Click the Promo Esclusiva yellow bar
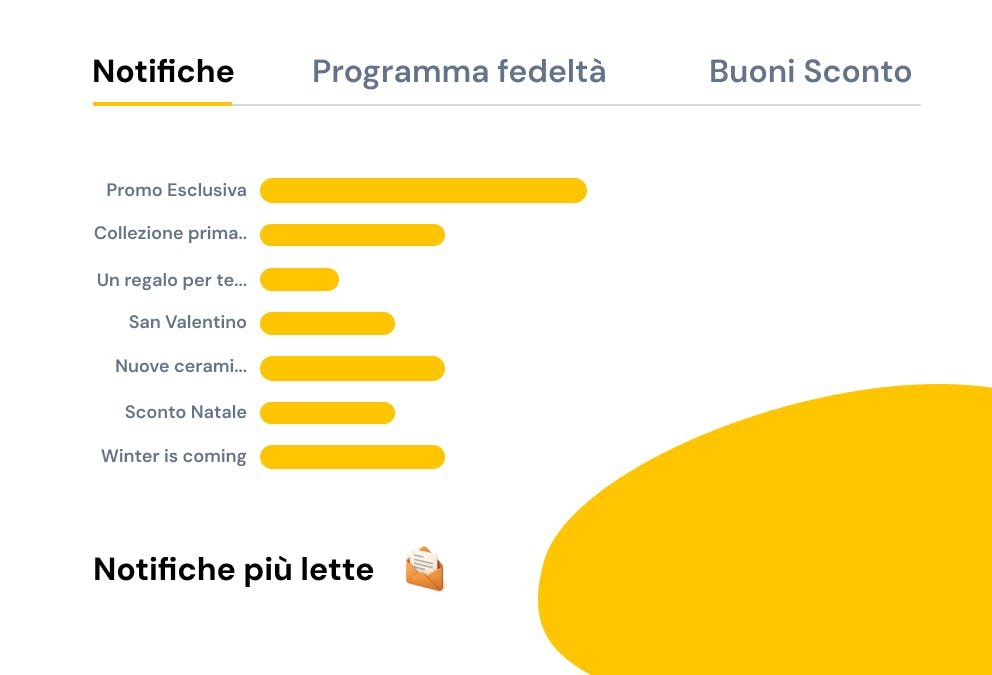This screenshot has width=992, height=675. click(423, 190)
